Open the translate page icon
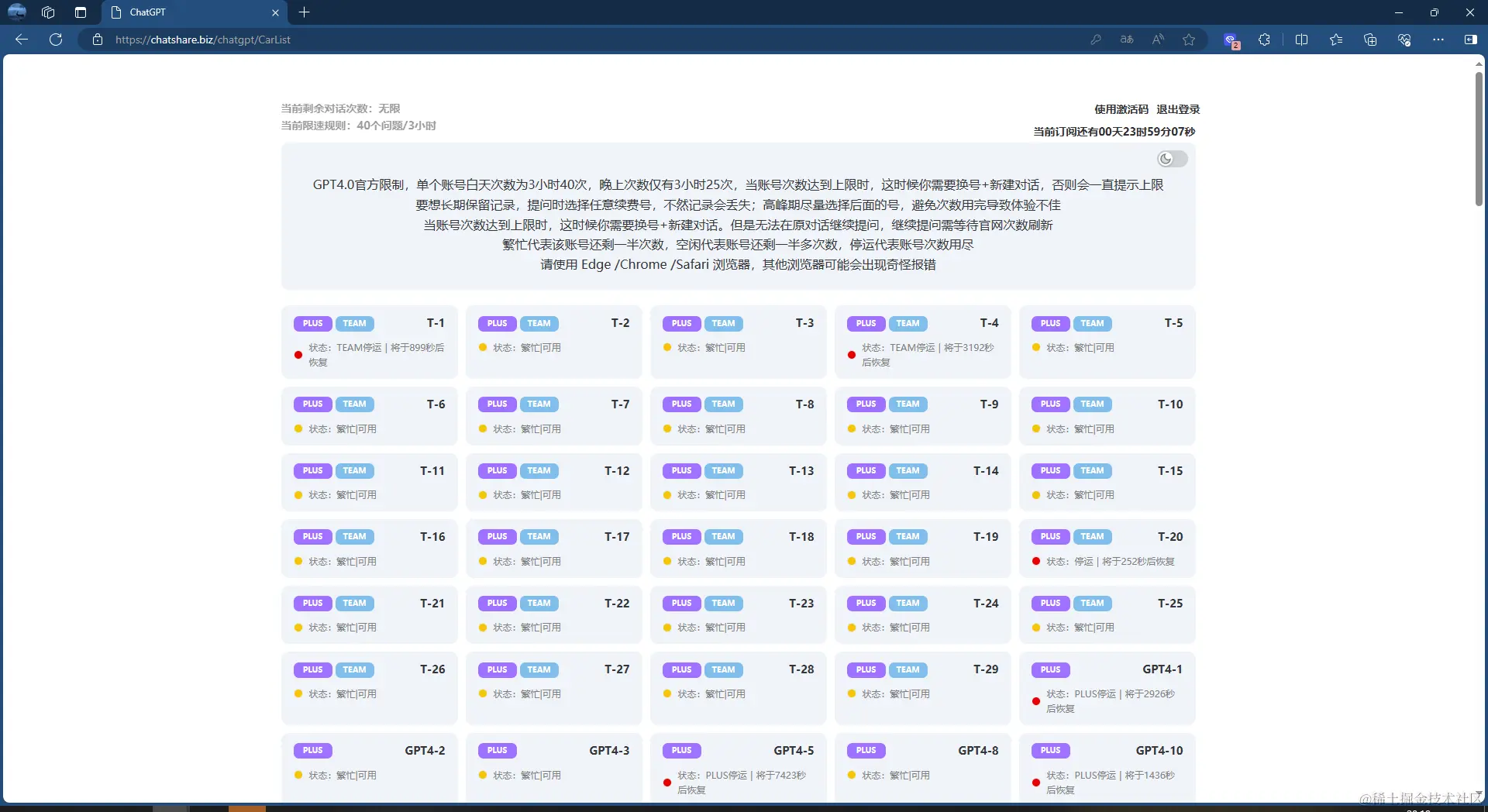Viewport: 1488px width, 812px height. pos(1127,40)
